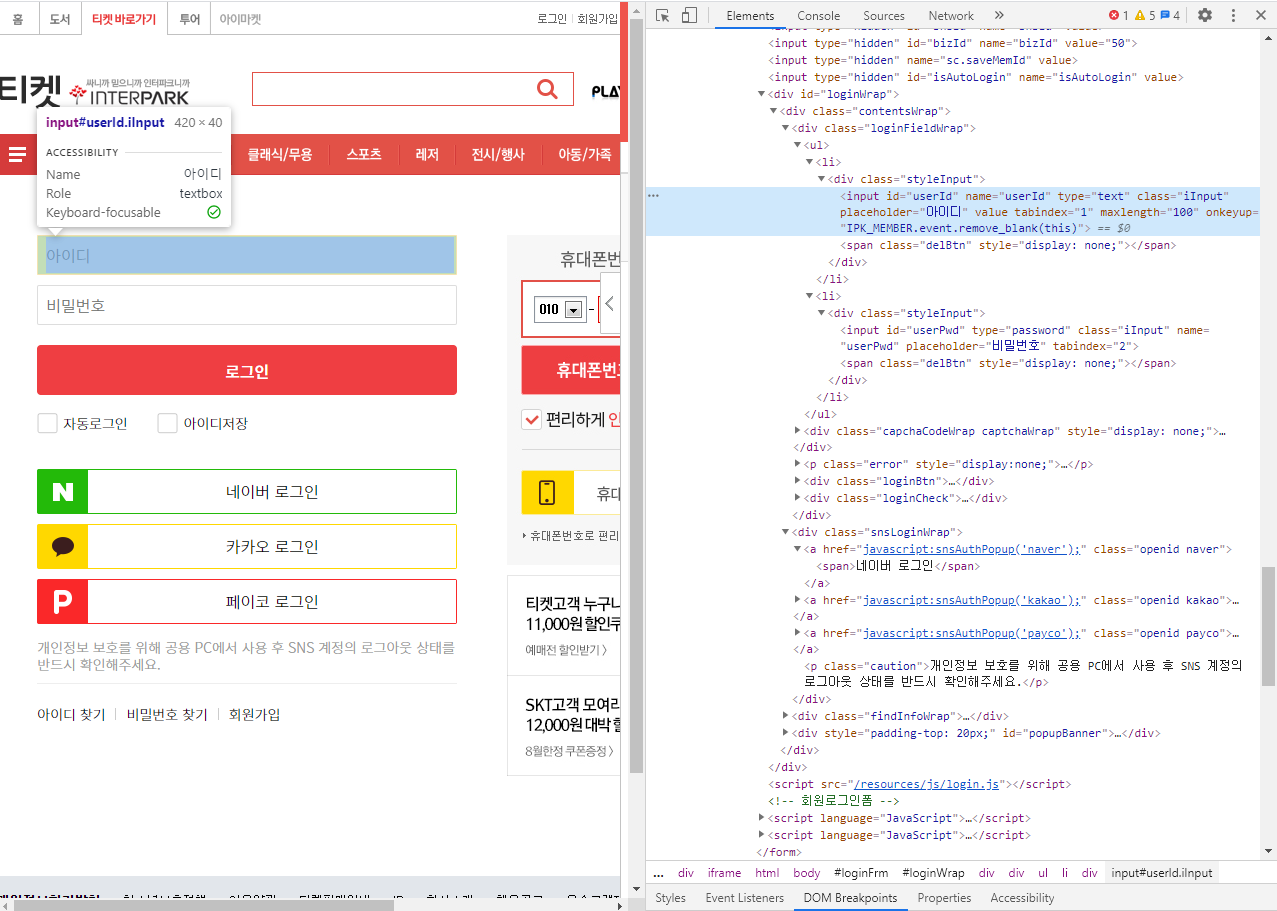The image size is (1277, 911).
Task: Open DevTools settings gear
Action: coord(1205,15)
